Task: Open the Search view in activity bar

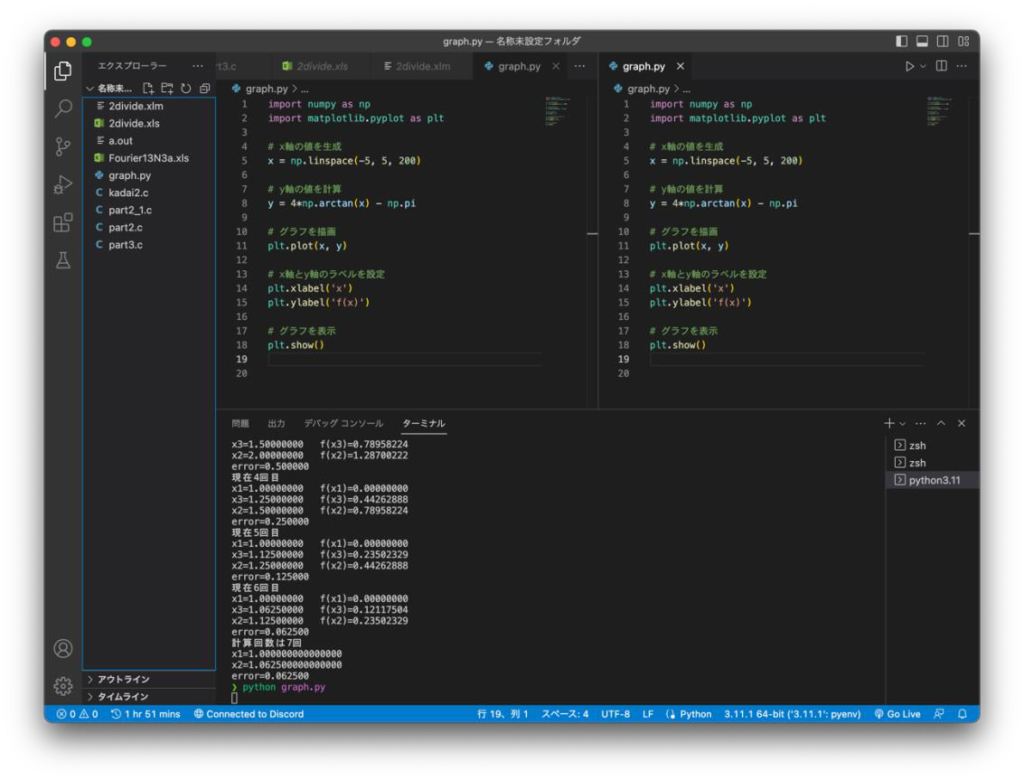Action: click(63, 108)
